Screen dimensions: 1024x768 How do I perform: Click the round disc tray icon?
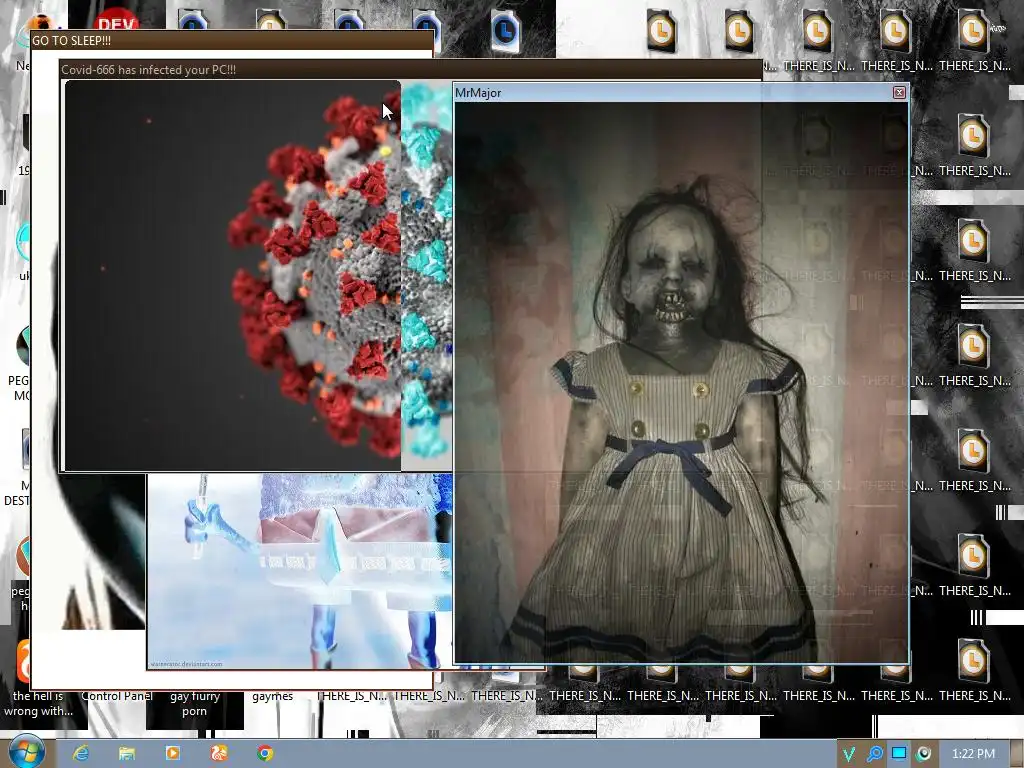(x=924, y=754)
